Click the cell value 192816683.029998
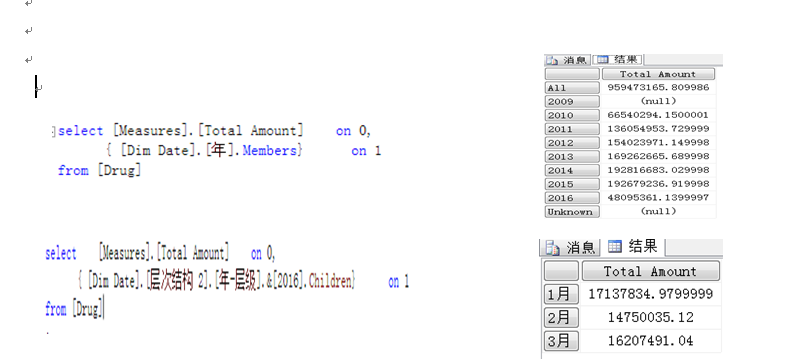This screenshot has width=791, height=363. 658,170
